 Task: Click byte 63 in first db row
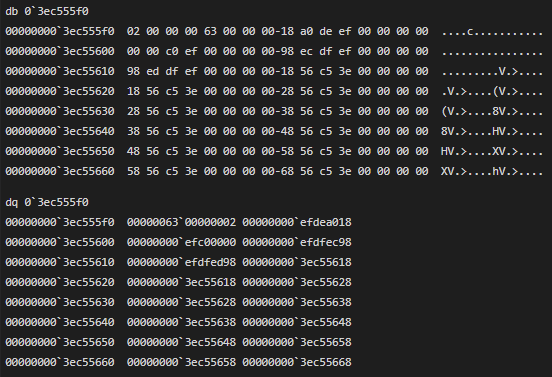pos(210,31)
